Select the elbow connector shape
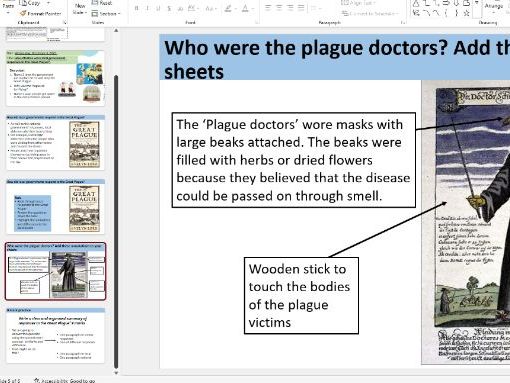510x383 pixels. (426, 3)
